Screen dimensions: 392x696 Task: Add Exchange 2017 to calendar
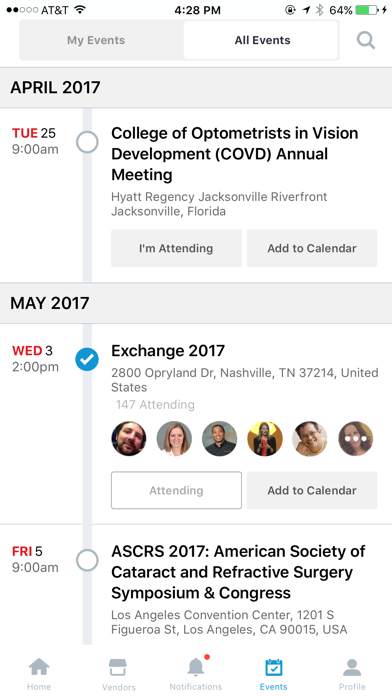(x=312, y=490)
